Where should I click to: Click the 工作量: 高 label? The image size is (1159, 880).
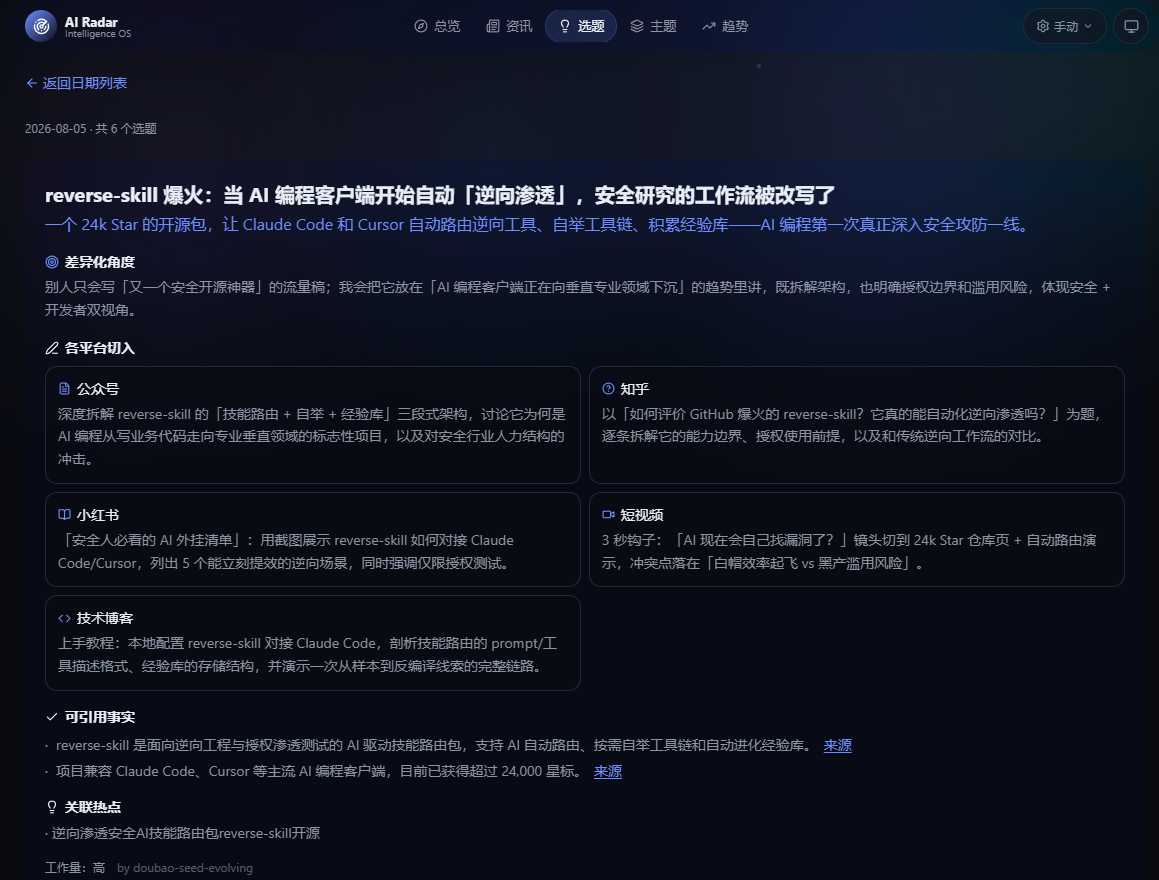75,867
